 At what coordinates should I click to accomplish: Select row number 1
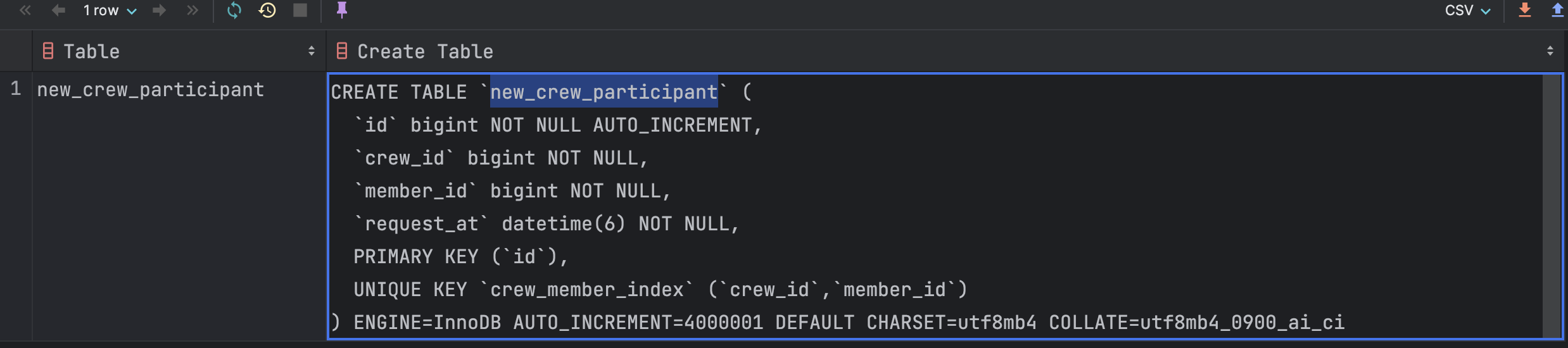16,89
